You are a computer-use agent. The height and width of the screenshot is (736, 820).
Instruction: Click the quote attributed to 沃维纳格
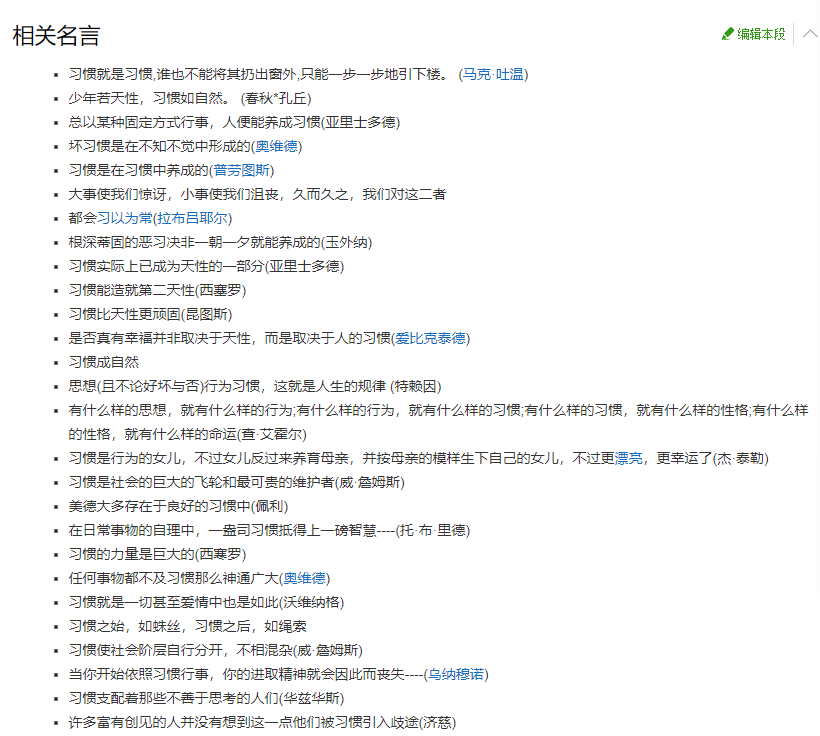206,602
